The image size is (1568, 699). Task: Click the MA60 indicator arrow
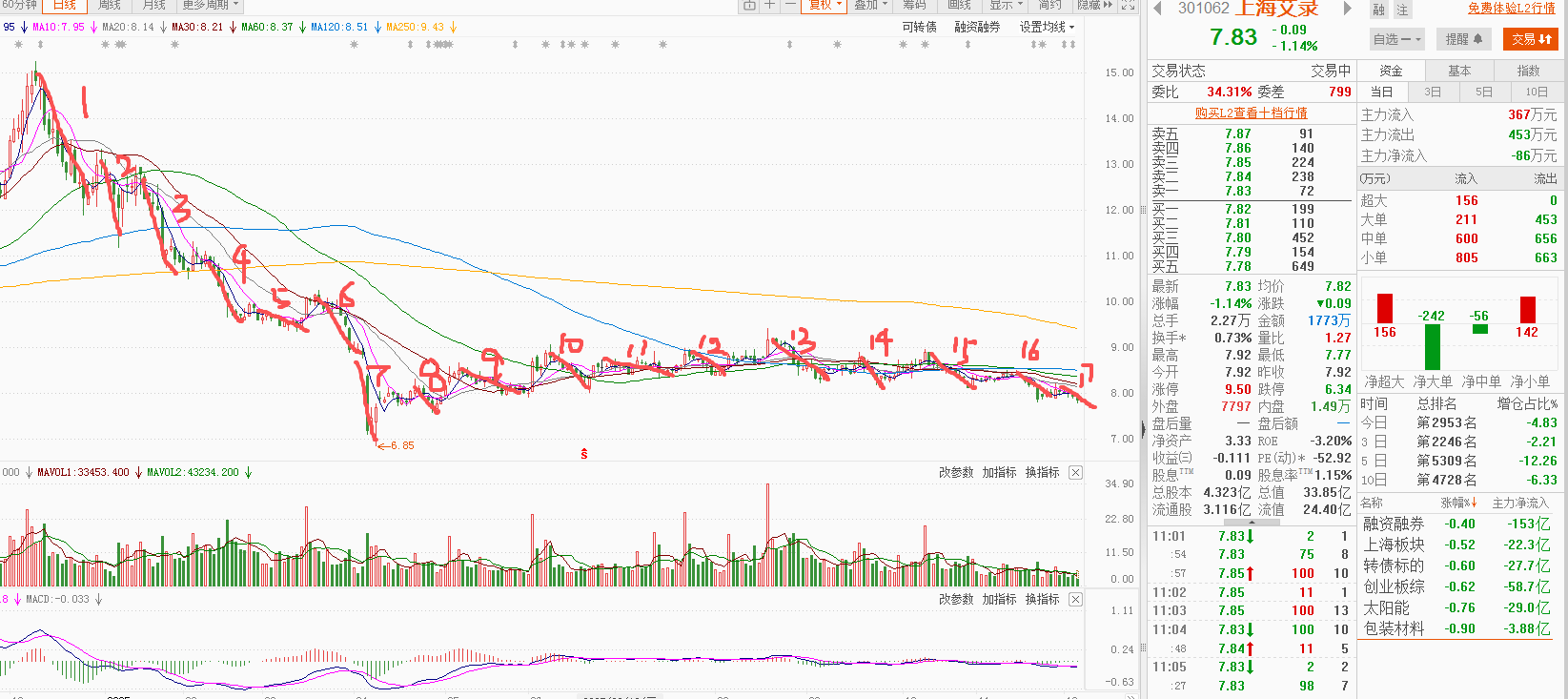(302, 28)
